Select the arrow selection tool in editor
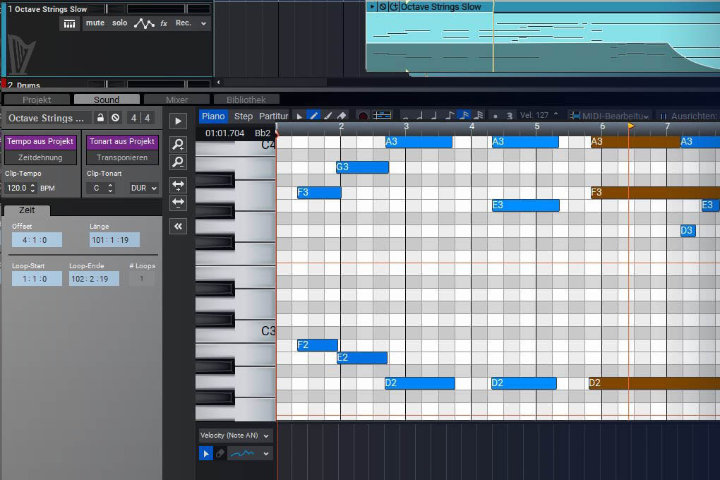Screen dimensions: 720x480 tap(299, 116)
